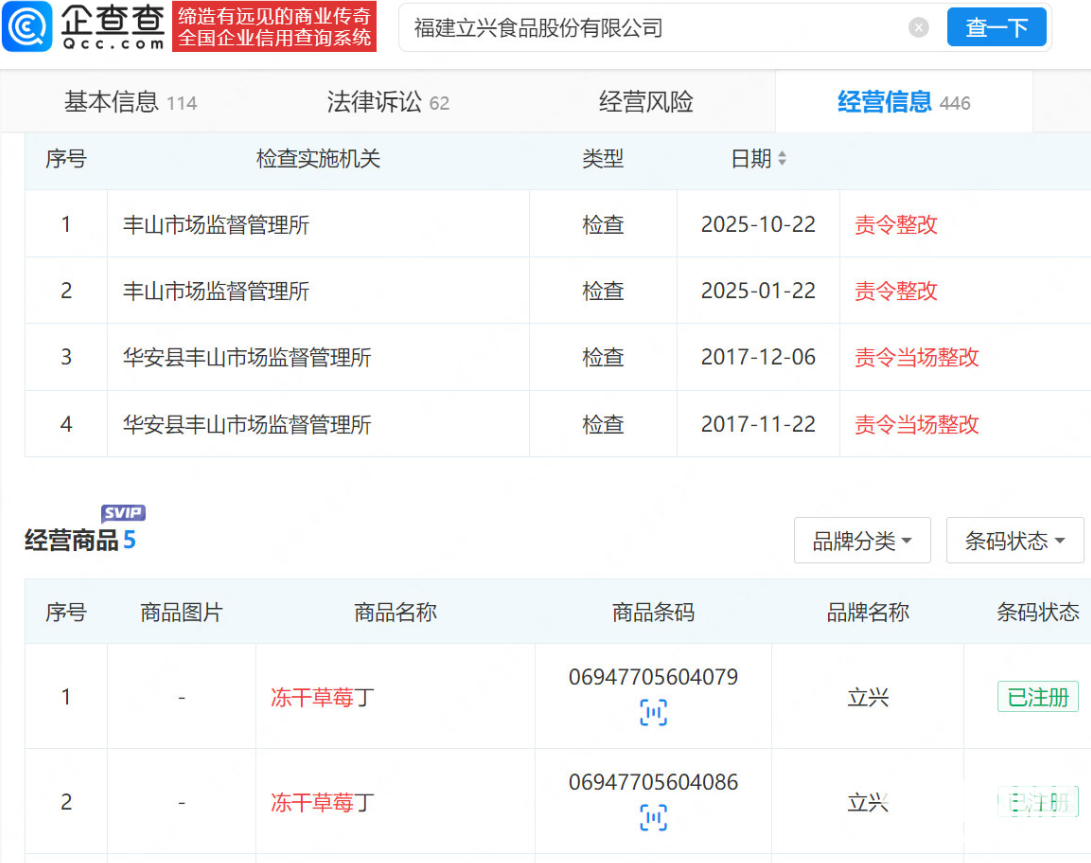
Task: Sort inspections by 日期 column arrows
Action: [782, 159]
